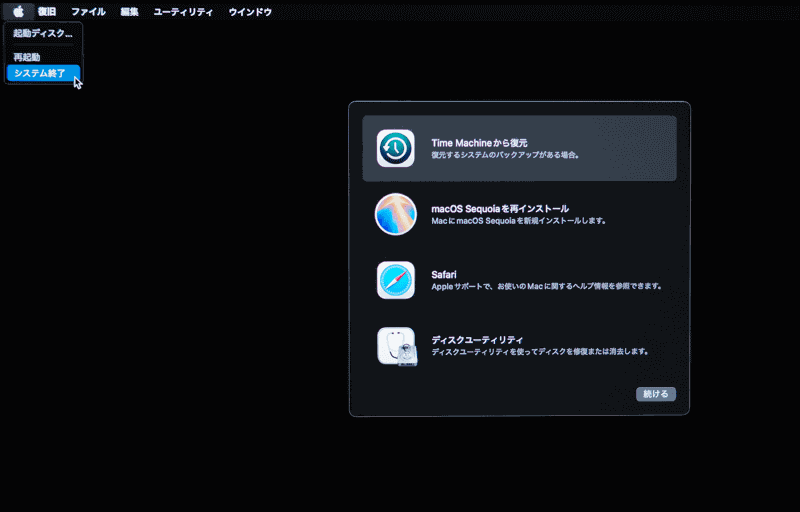This screenshot has width=800, height=512.
Task: Click the Appleサポート help description under Safari
Action: point(547,286)
